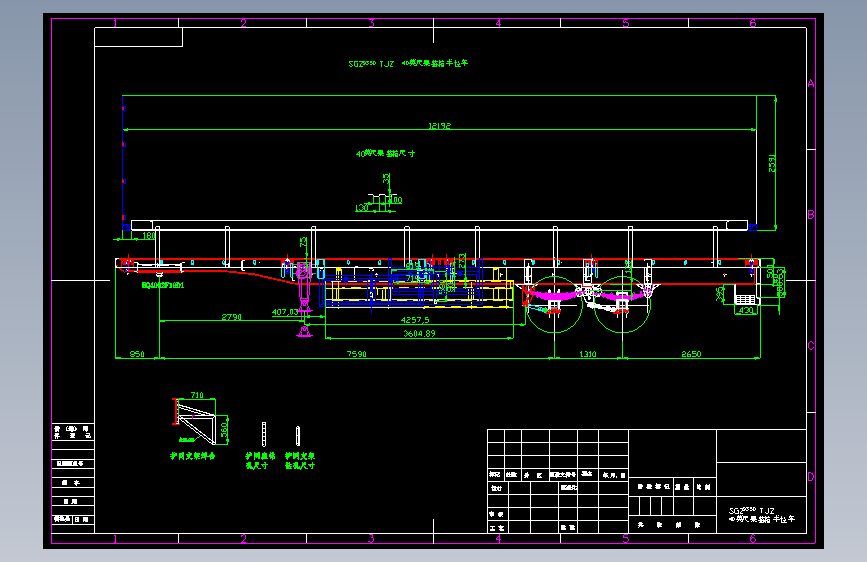Click the 560 bracket height dimension

[x=224, y=430]
